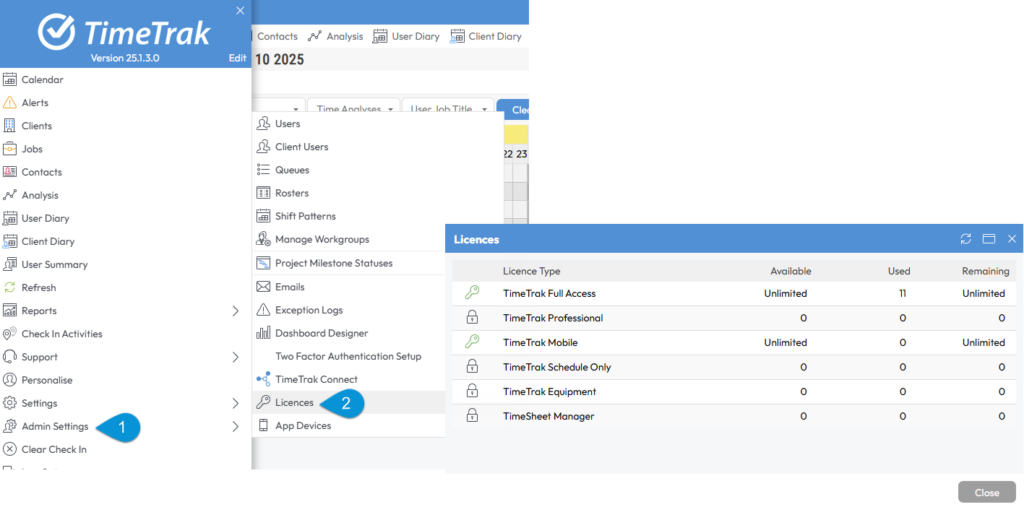Click the TimeTrak Mobile key icon
This screenshot has height=507, width=1024.
[x=472, y=342]
